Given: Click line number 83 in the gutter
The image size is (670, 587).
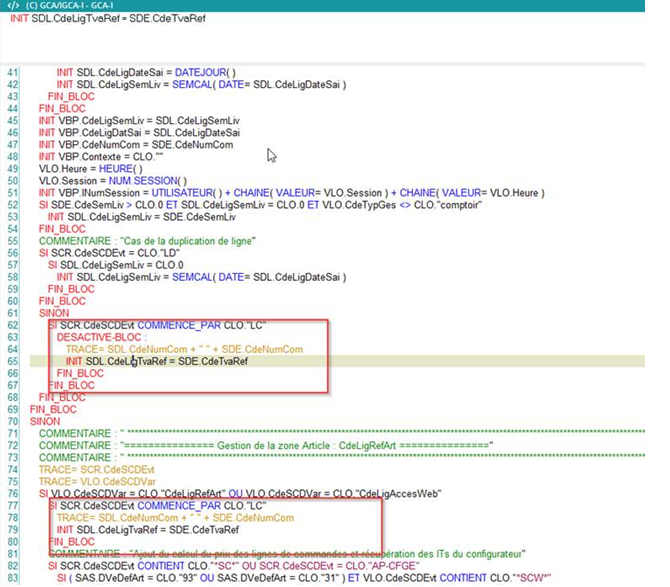Looking at the screenshot, I should (x=12, y=578).
